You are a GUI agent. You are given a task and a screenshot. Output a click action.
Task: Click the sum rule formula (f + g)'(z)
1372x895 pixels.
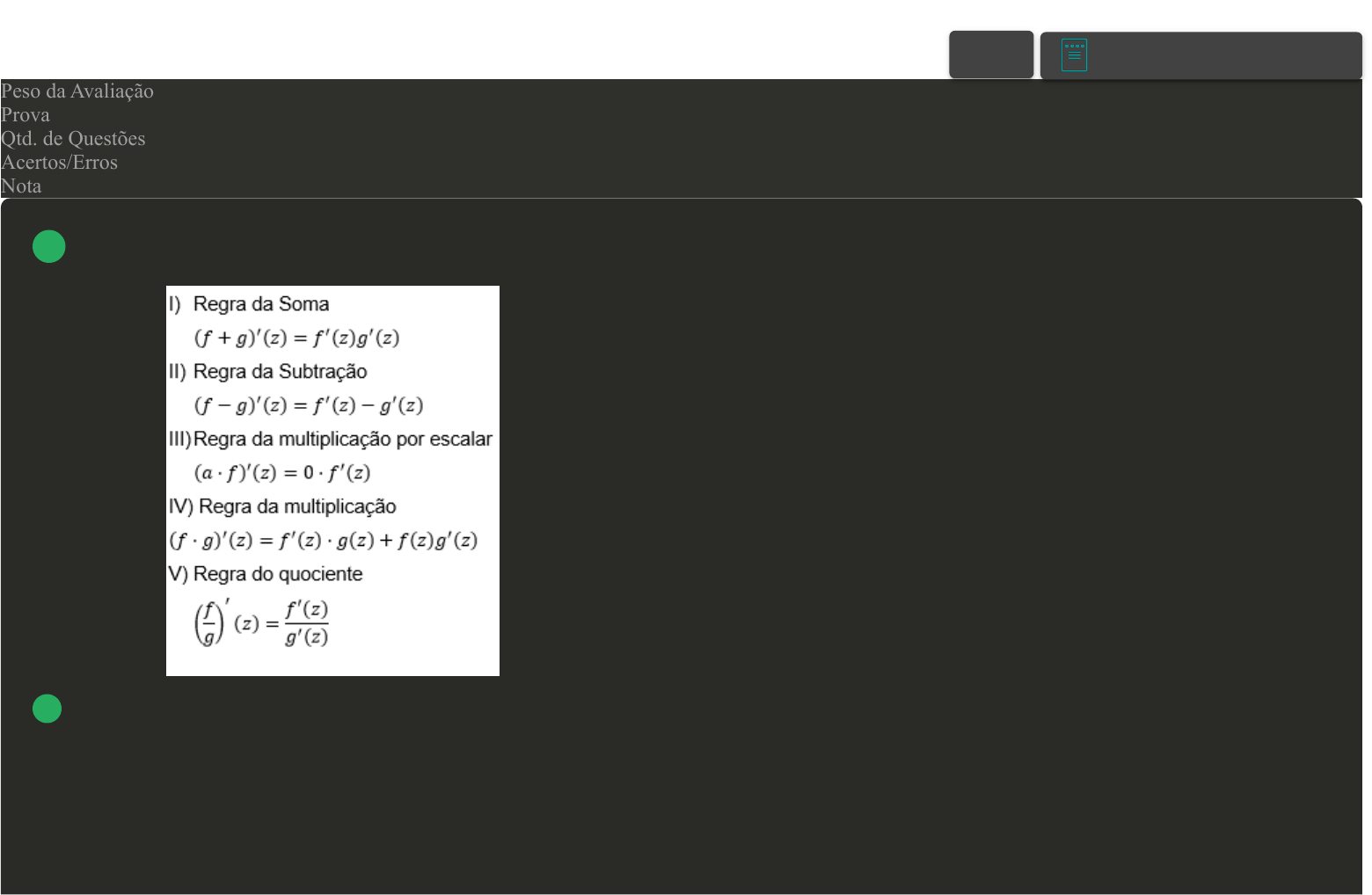[296, 338]
